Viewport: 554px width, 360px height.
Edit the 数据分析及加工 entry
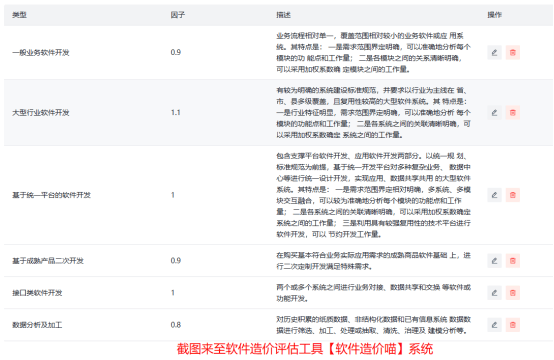494,325
